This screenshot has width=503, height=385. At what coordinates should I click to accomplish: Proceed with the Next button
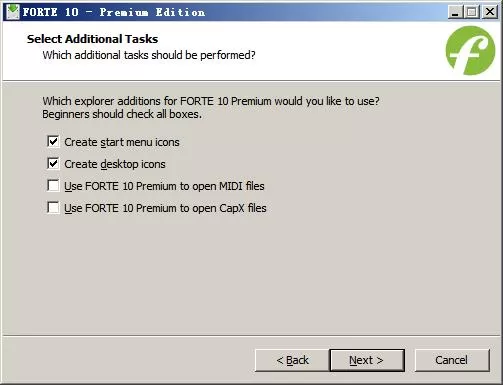367,360
